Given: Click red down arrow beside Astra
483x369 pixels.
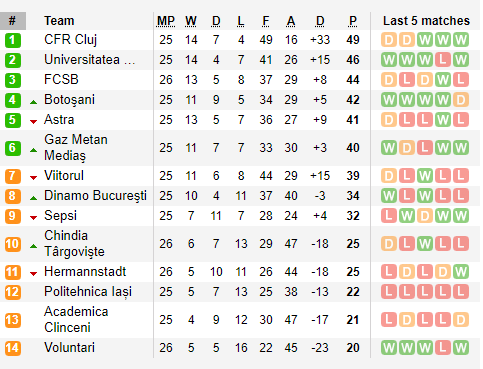Looking at the screenshot, I should (33, 122).
